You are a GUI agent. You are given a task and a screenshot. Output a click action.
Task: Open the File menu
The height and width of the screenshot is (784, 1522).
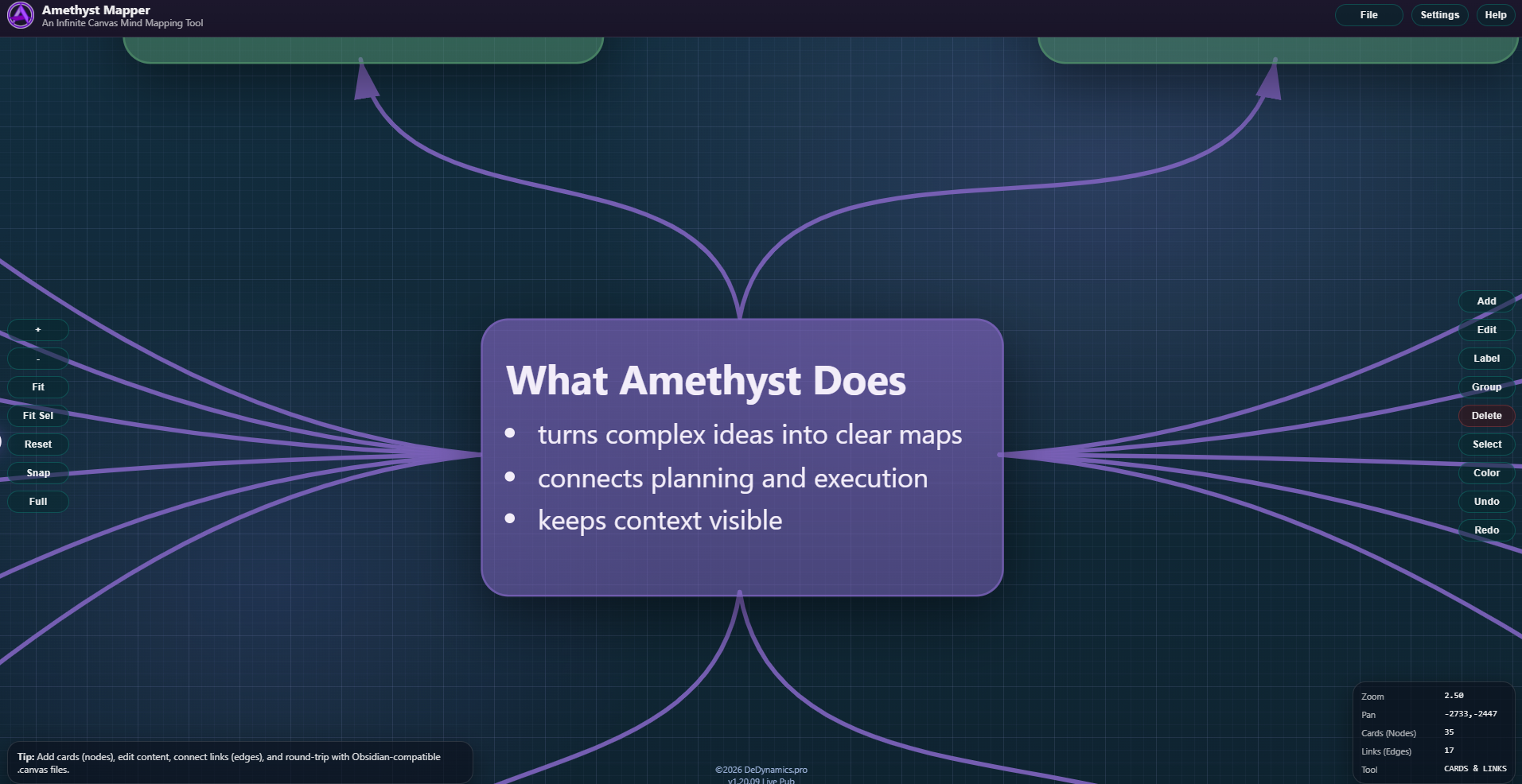coord(1368,15)
